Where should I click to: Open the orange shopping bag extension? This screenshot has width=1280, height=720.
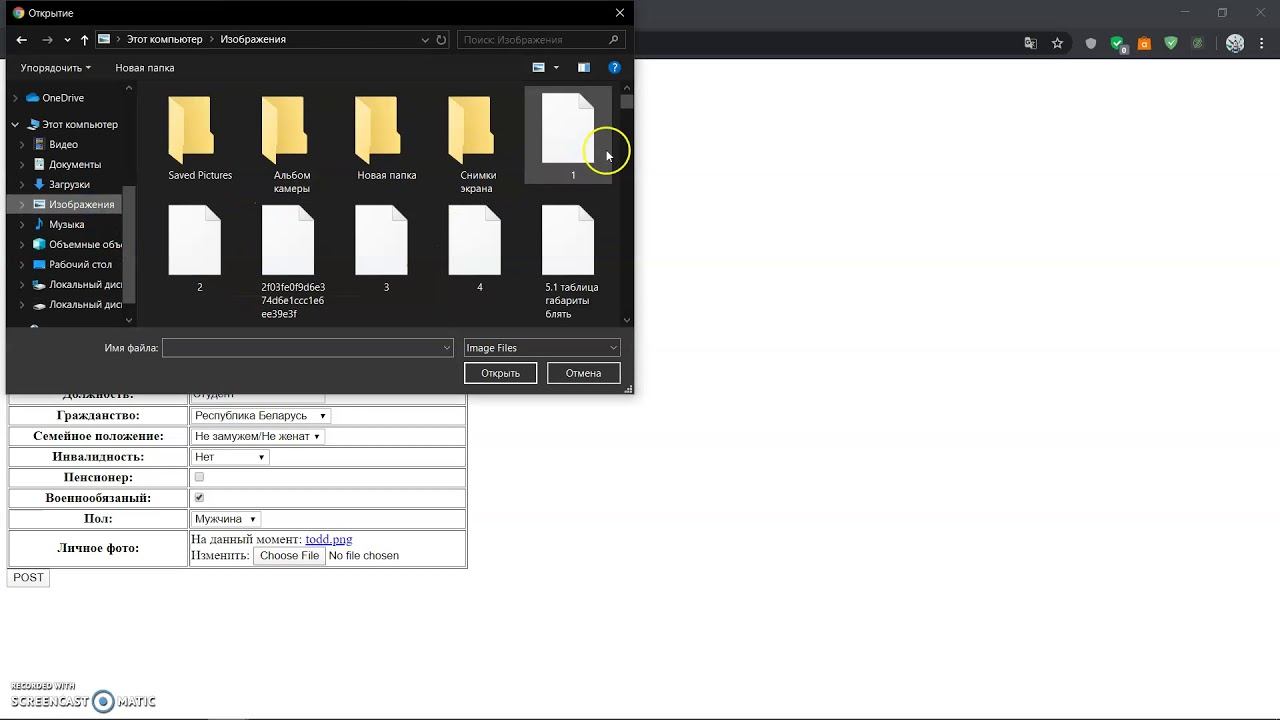[x=1144, y=43]
